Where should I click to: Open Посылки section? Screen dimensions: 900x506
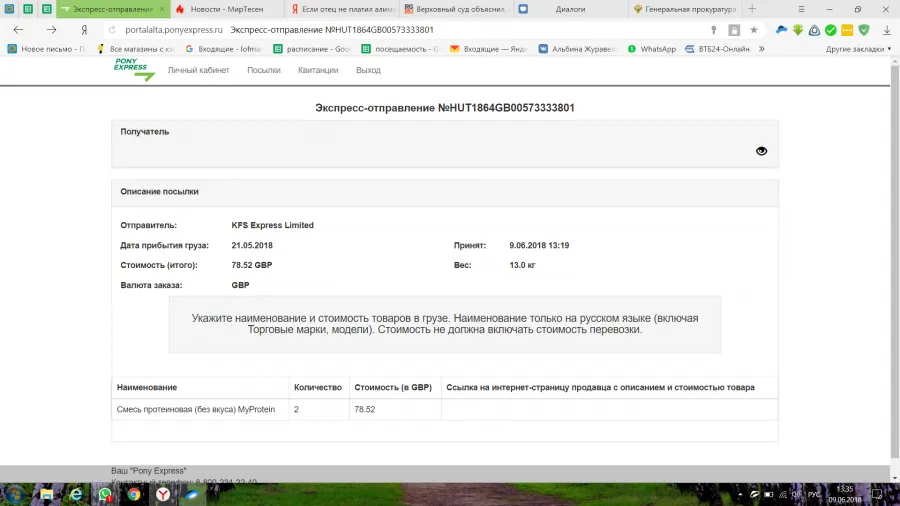(264, 70)
